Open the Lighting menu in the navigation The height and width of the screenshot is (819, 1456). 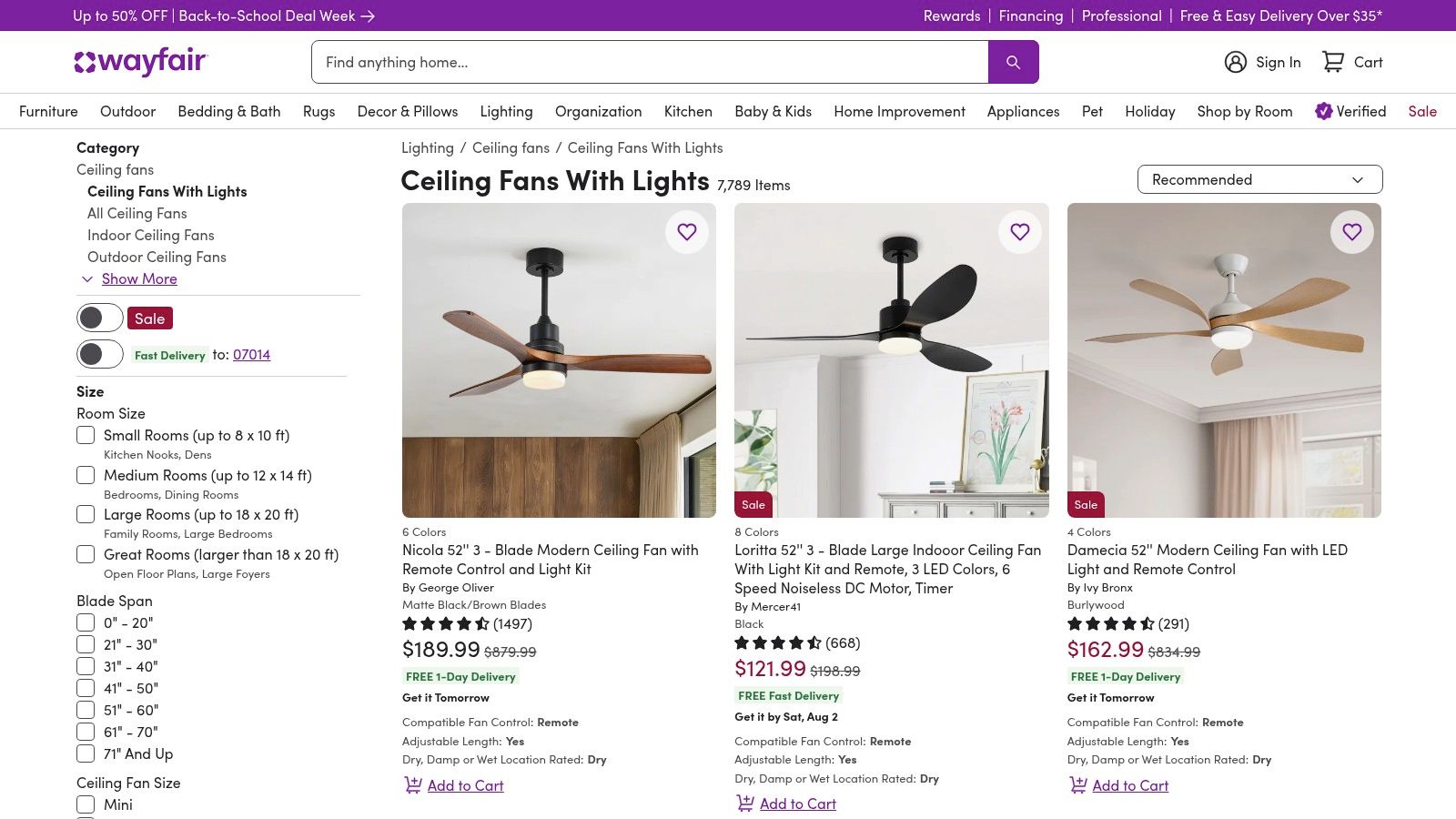[506, 111]
